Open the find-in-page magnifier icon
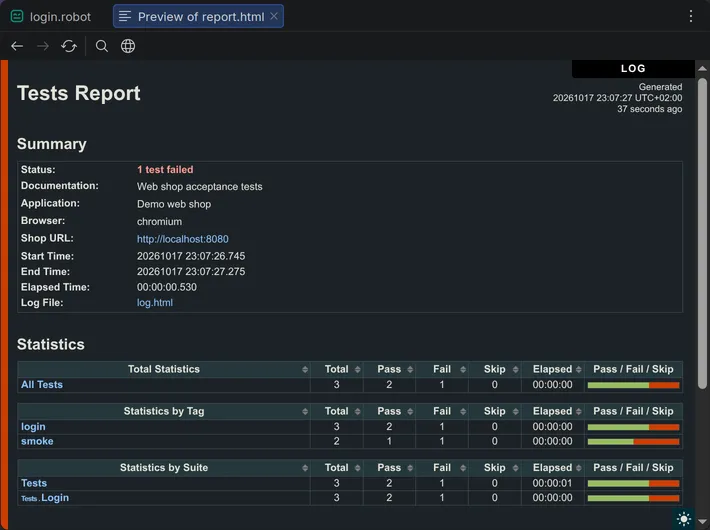 click(x=102, y=46)
